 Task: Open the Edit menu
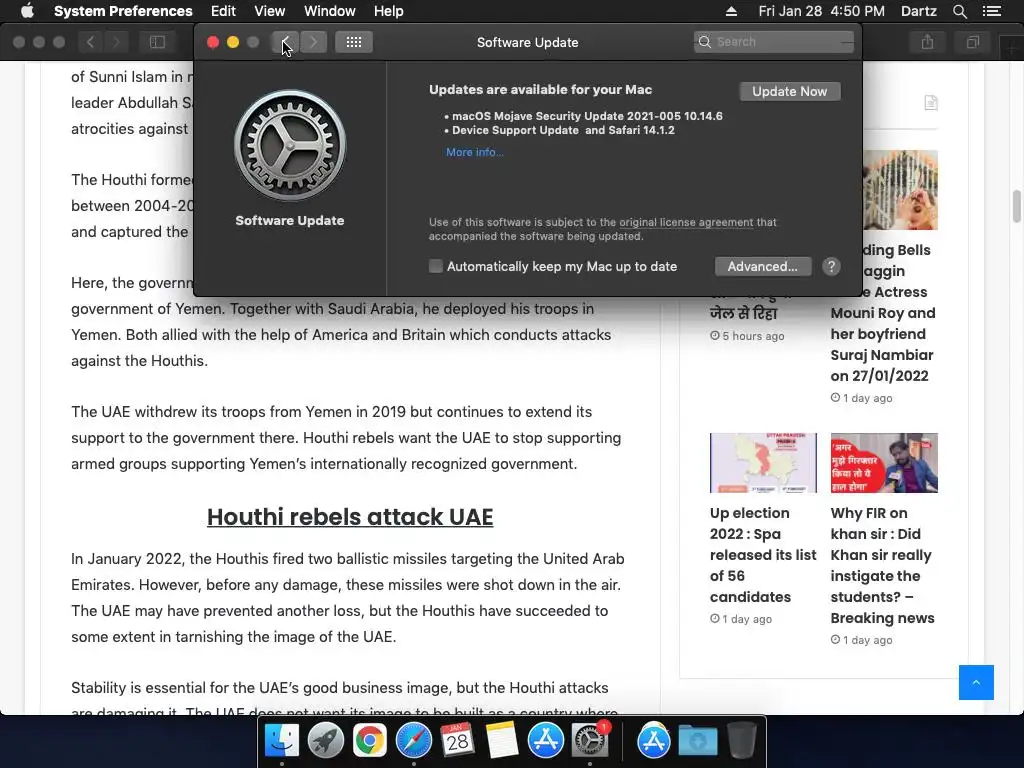click(x=223, y=11)
